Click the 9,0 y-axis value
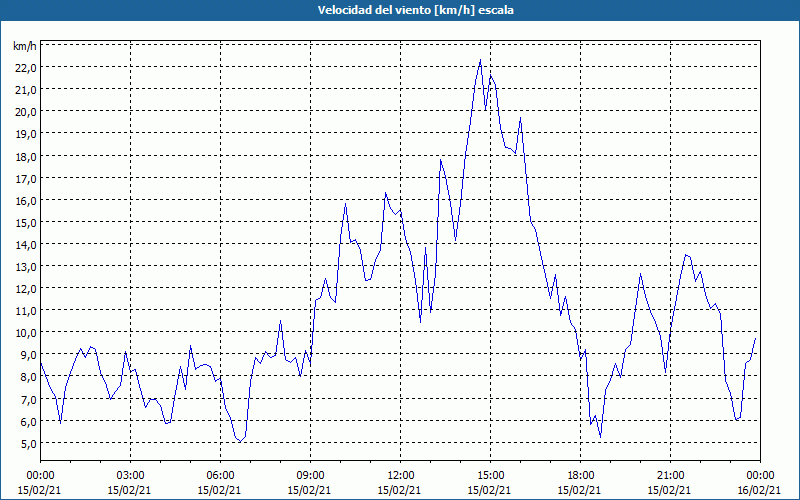Image resolution: width=800 pixels, height=500 pixels. click(29, 356)
